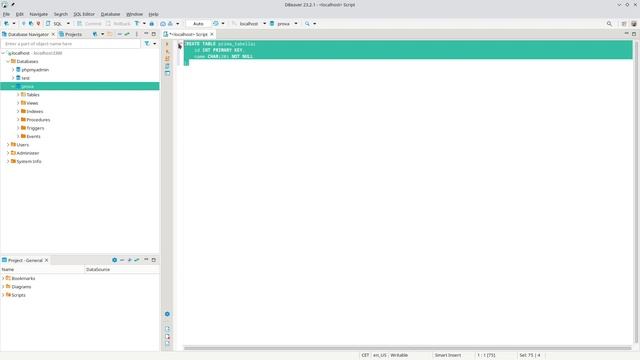Click the new folder icon in Navigator
Screen dimensions: 640x360
coord(110,34)
